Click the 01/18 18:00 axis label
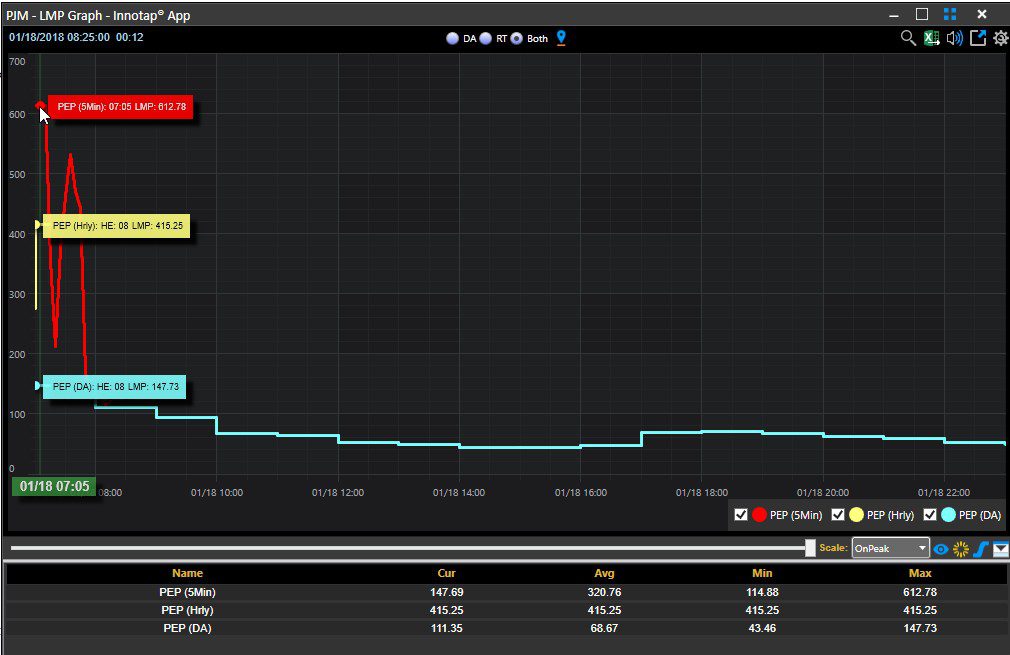Image resolution: width=1010 pixels, height=655 pixels. coord(701,493)
